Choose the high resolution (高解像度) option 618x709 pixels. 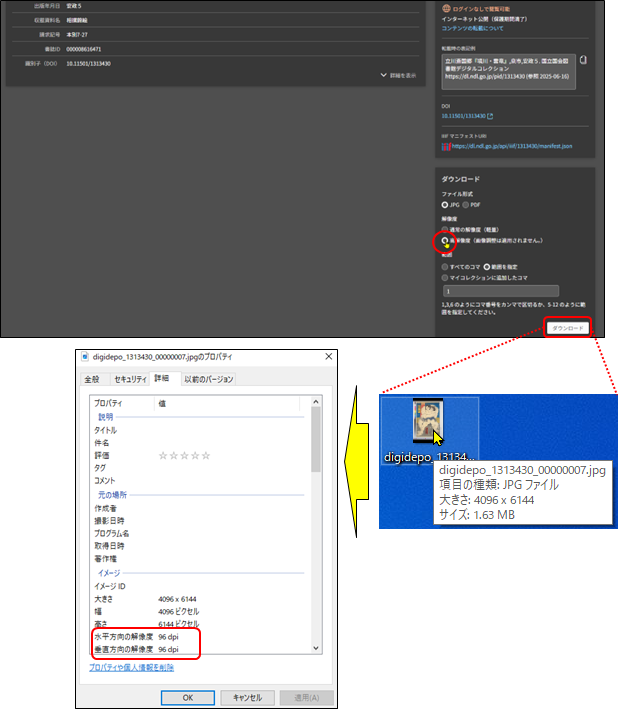(445, 241)
